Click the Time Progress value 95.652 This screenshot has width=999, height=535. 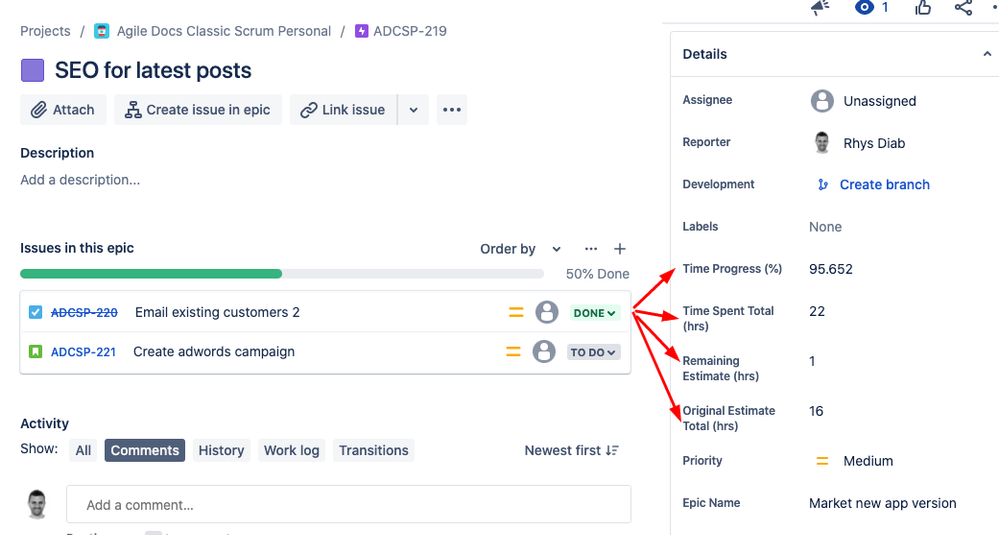point(831,269)
